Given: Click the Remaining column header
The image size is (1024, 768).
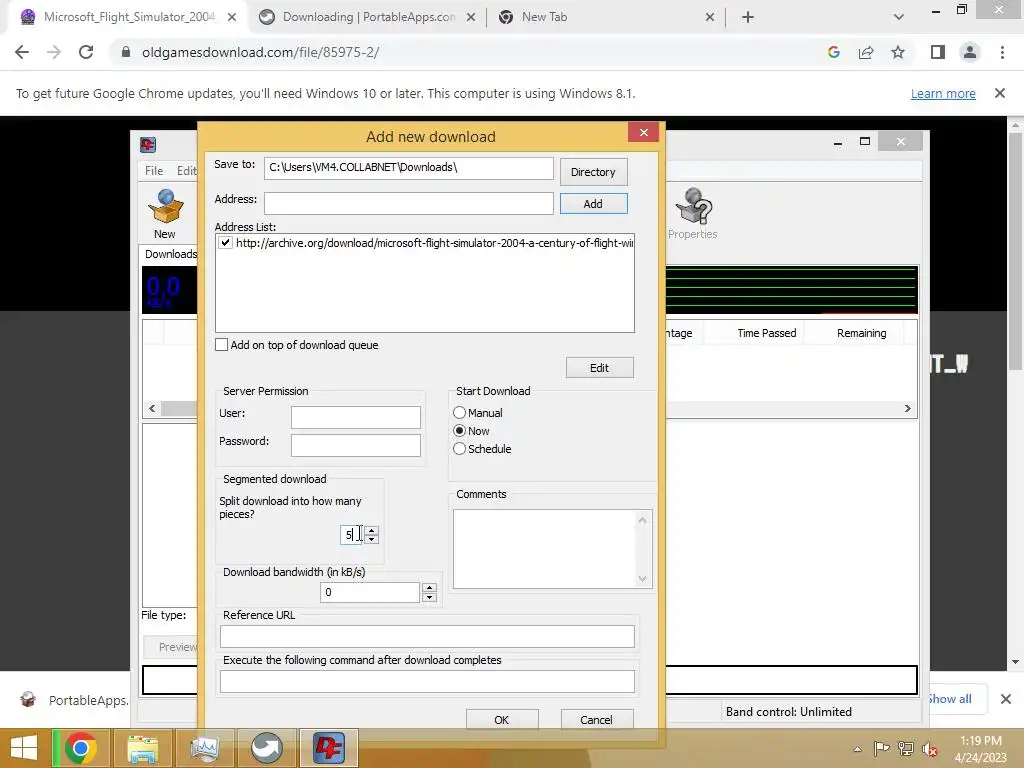Looking at the screenshot, I should click(861, 333).
